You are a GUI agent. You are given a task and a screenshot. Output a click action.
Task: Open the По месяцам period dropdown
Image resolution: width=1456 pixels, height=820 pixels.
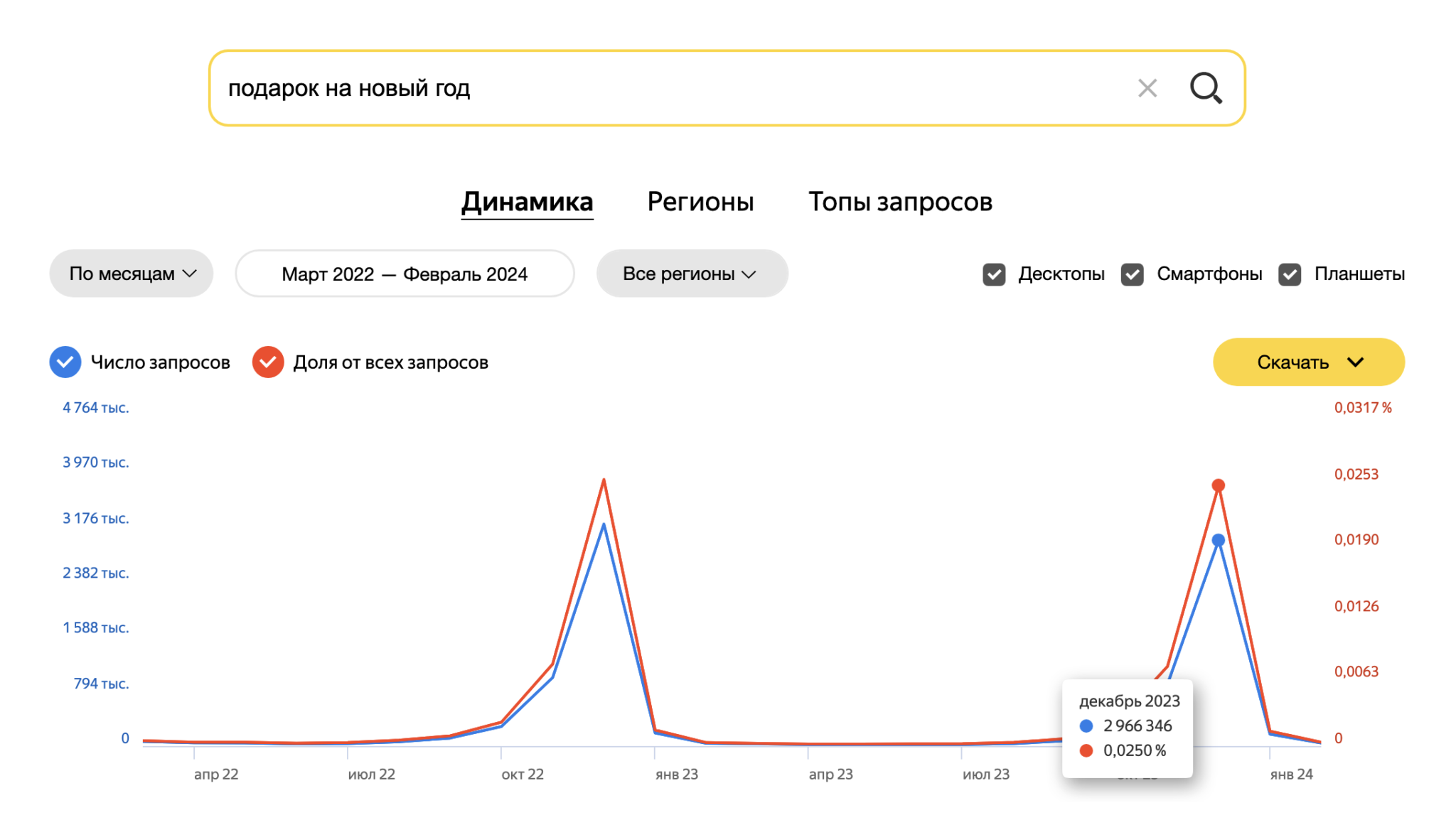coord(132,274)
